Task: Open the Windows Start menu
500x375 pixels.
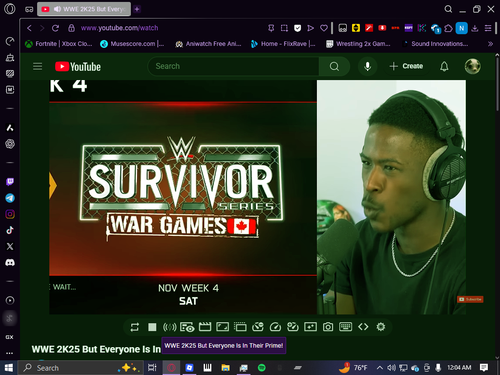Action: tap(8, 368)
